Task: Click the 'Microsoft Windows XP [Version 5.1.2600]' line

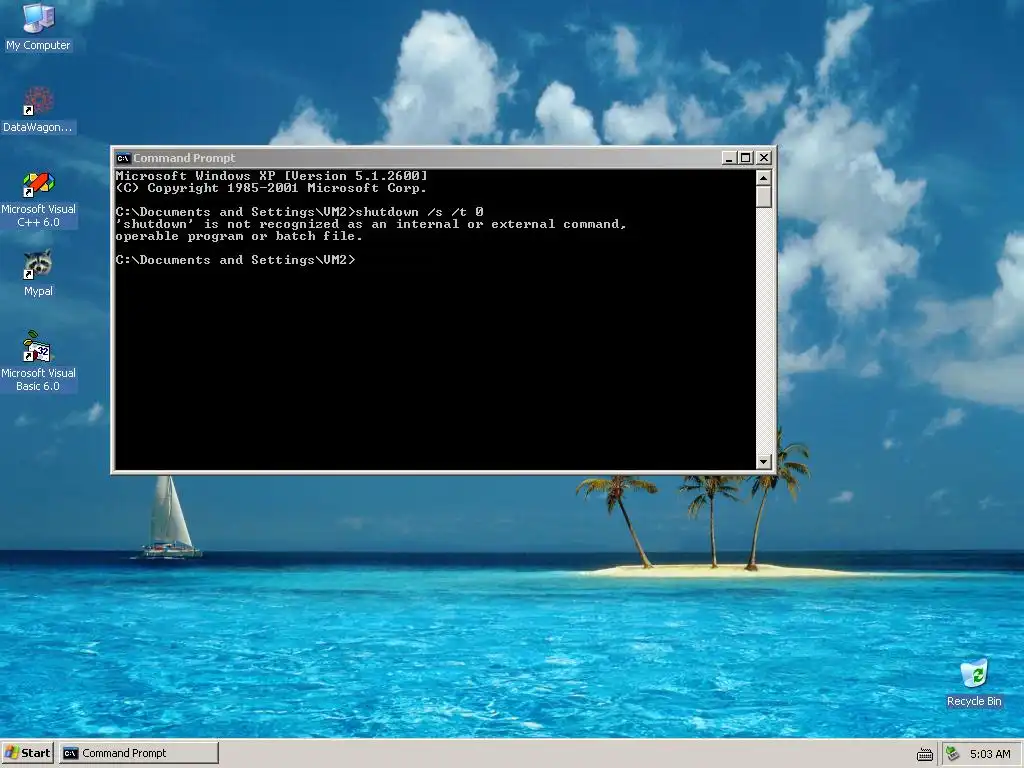Action: (x=272, y=176)
